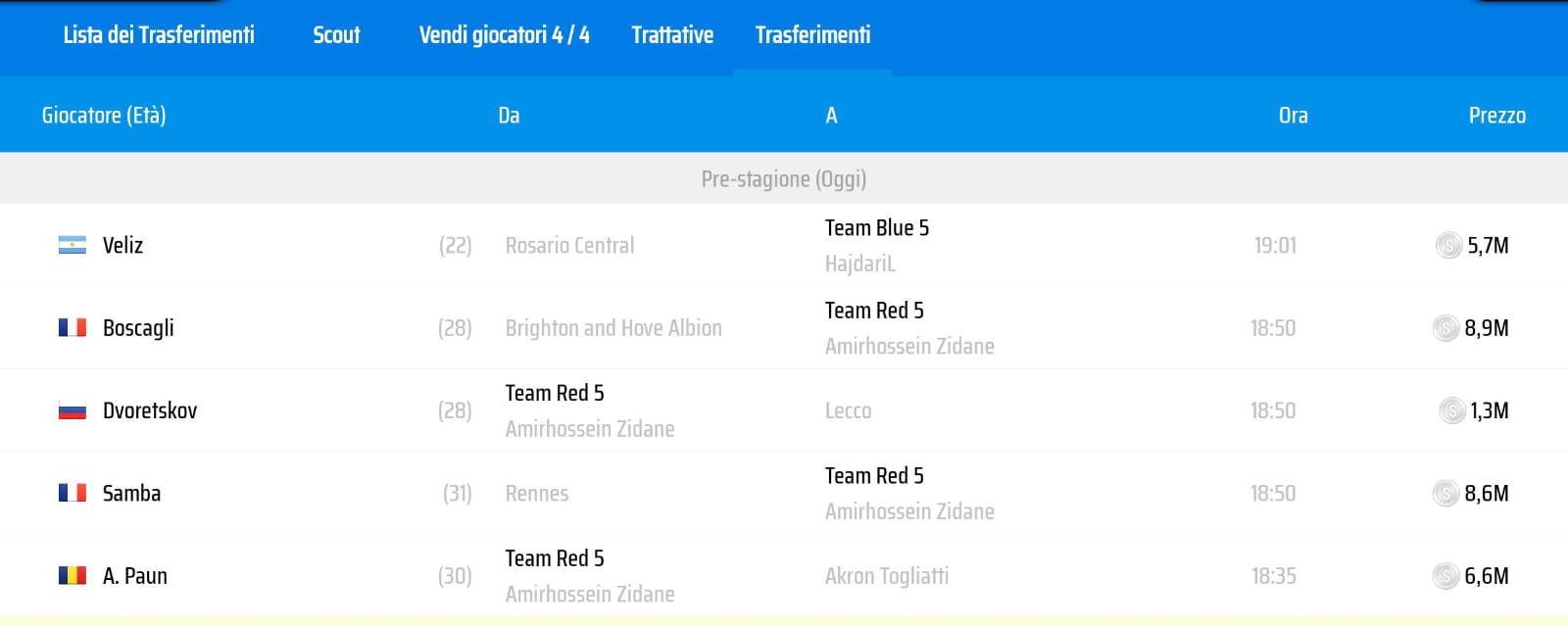Click the Prezzo column header
The image size is (1568, 626).
point(1496,116)
